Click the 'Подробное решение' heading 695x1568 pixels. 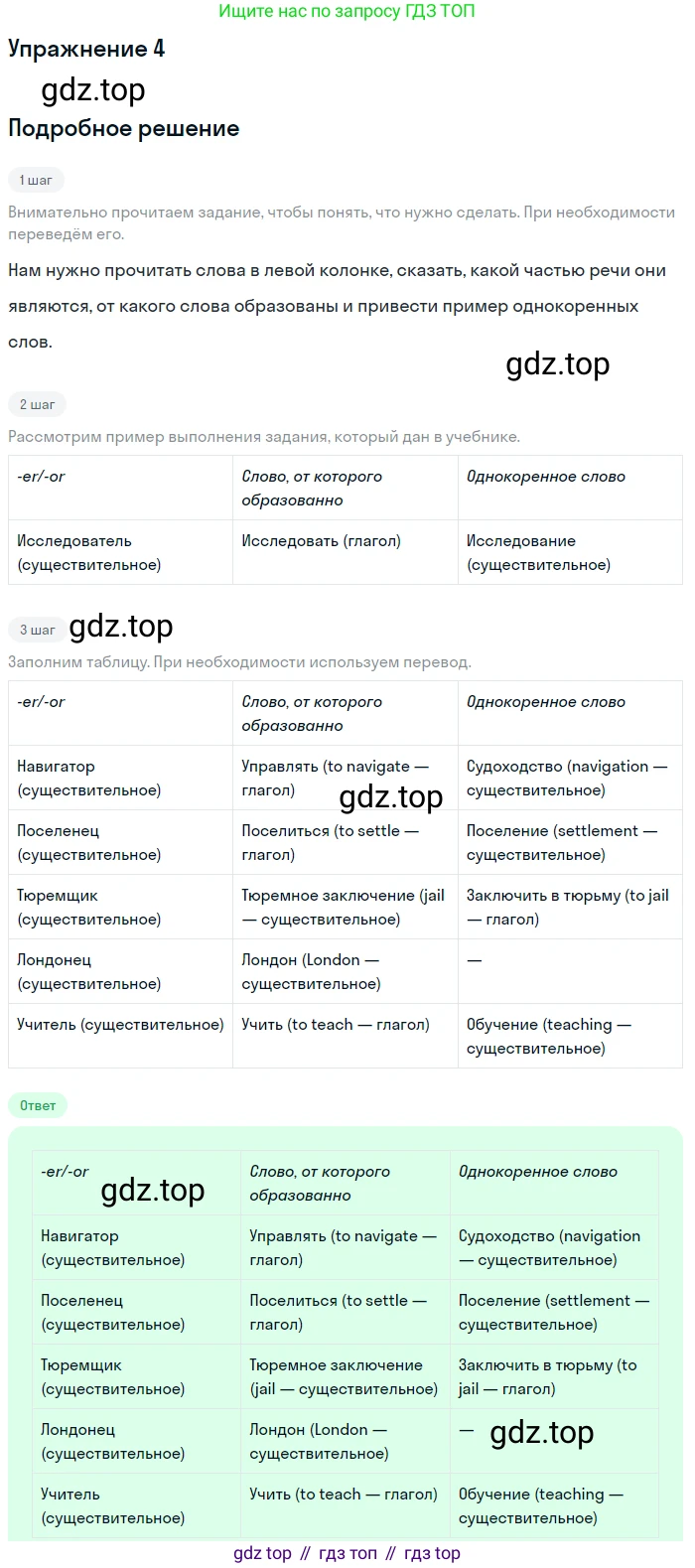[x=124, y=128]
